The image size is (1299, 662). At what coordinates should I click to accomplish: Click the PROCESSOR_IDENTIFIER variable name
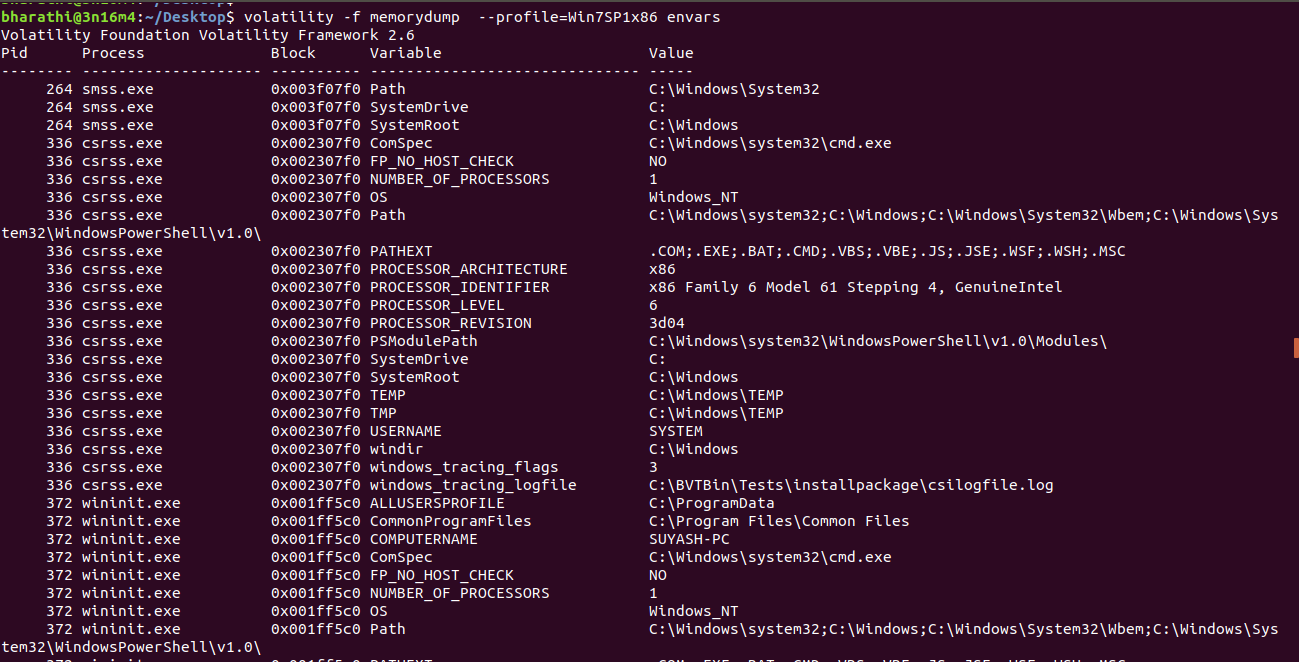pyautogui.click(x=459, y=287)
